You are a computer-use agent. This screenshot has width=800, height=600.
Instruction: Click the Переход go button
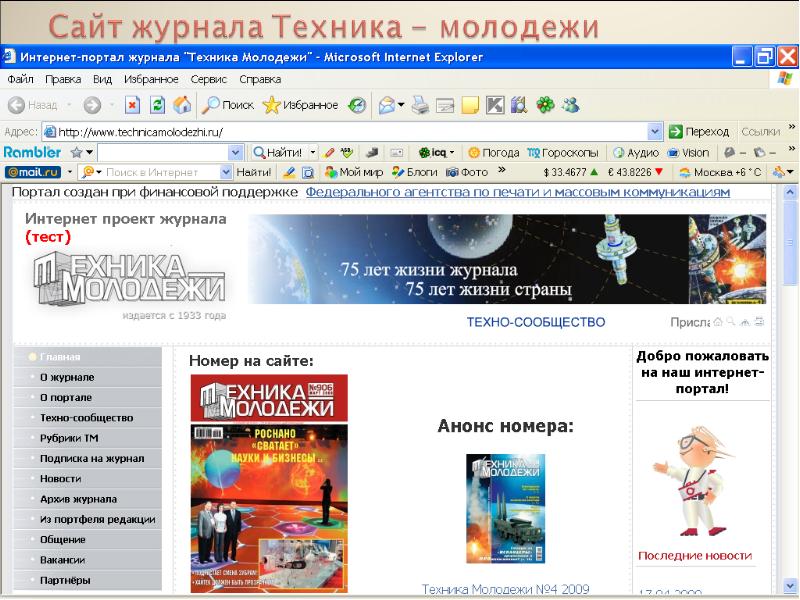[x=699, y=131]
